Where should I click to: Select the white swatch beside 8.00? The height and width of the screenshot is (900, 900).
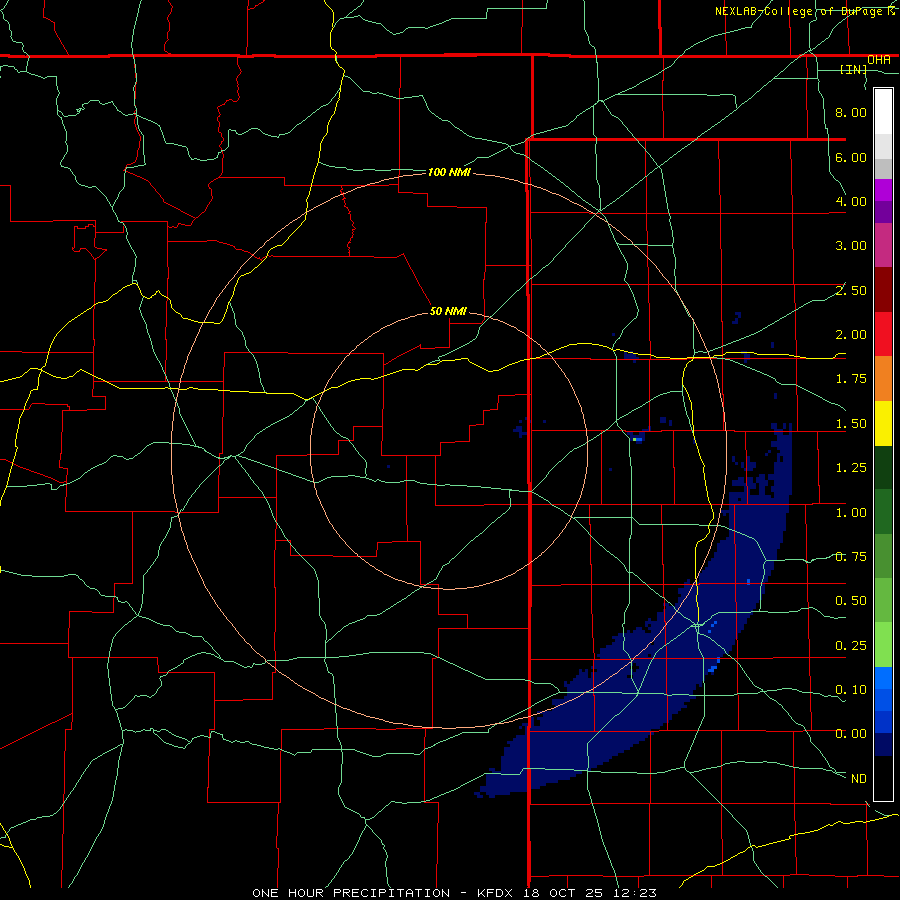883,112
